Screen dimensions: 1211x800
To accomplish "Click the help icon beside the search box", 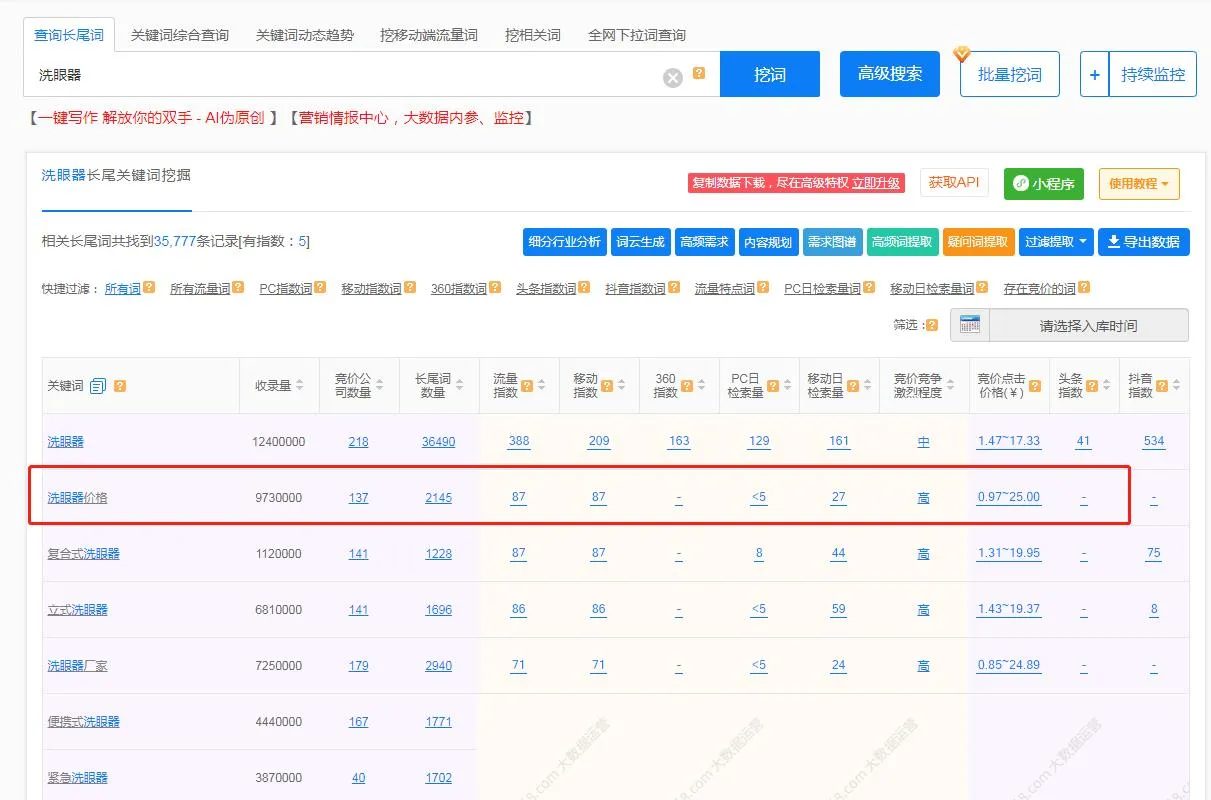I will (x=699, y=73).
